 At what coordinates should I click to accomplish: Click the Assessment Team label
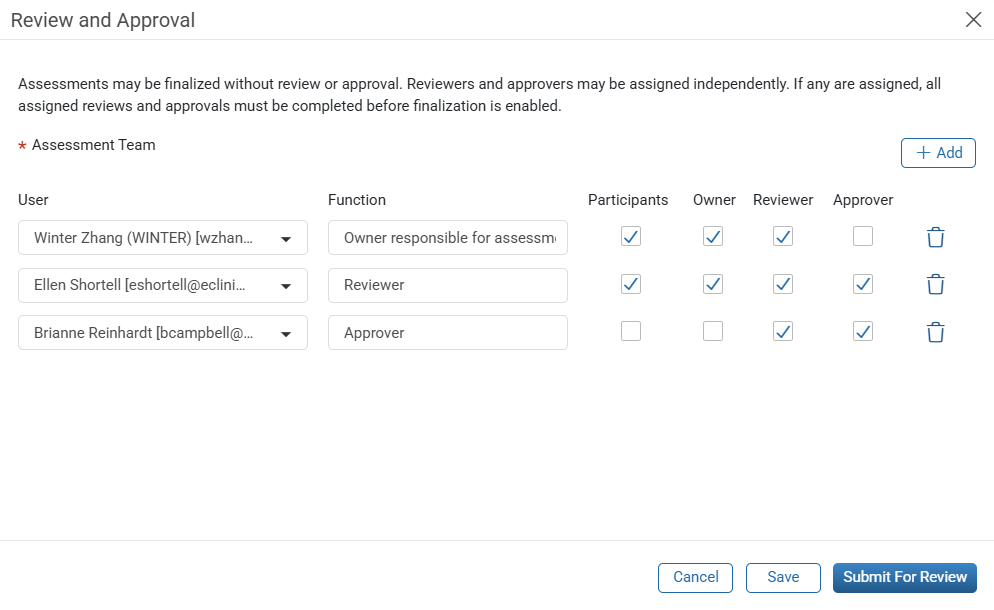93,145
